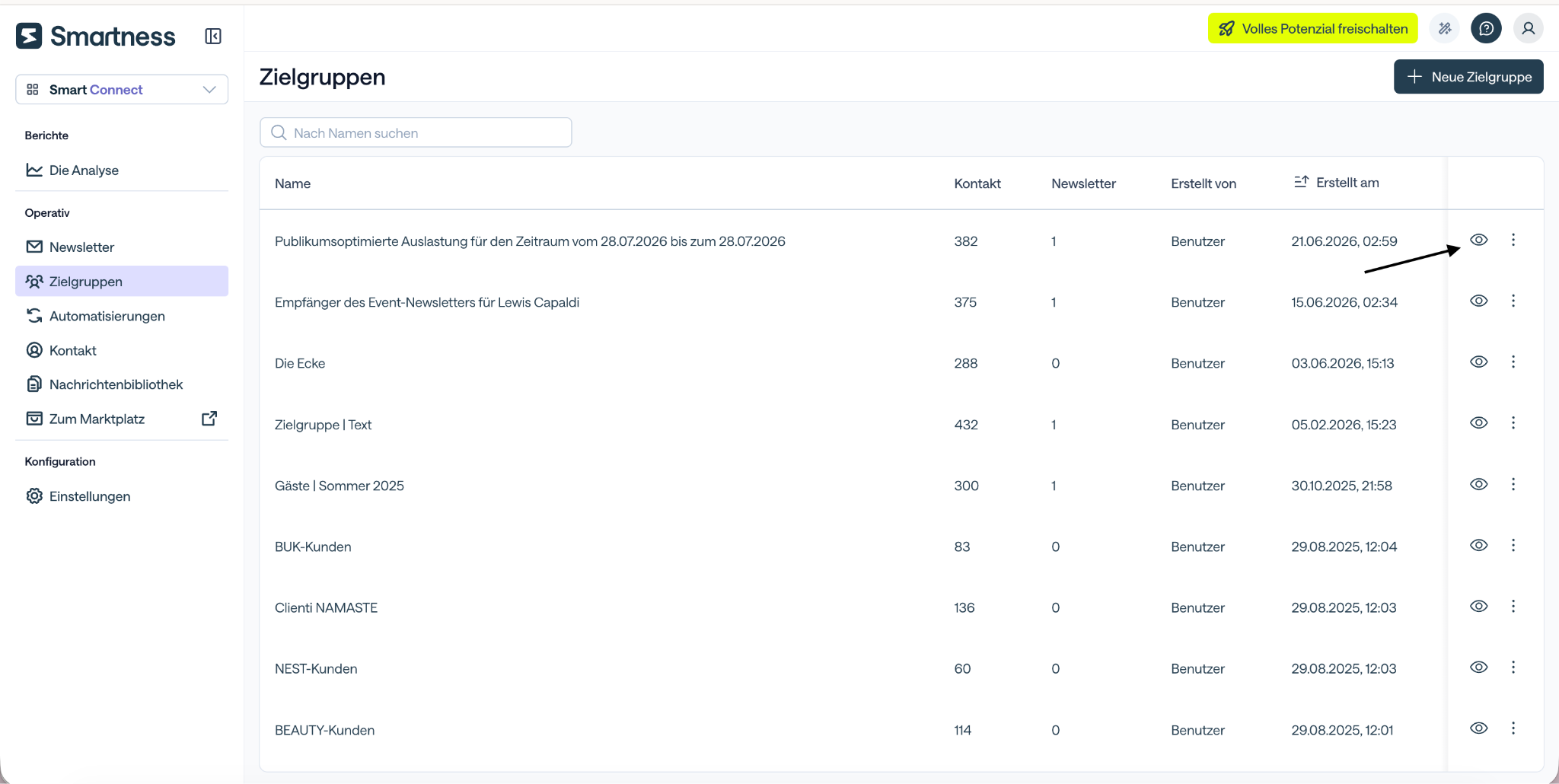The image size is (1559, 784).
Task: Open more options for NEST-Kunden row
Action: [x=1513, y=668]
